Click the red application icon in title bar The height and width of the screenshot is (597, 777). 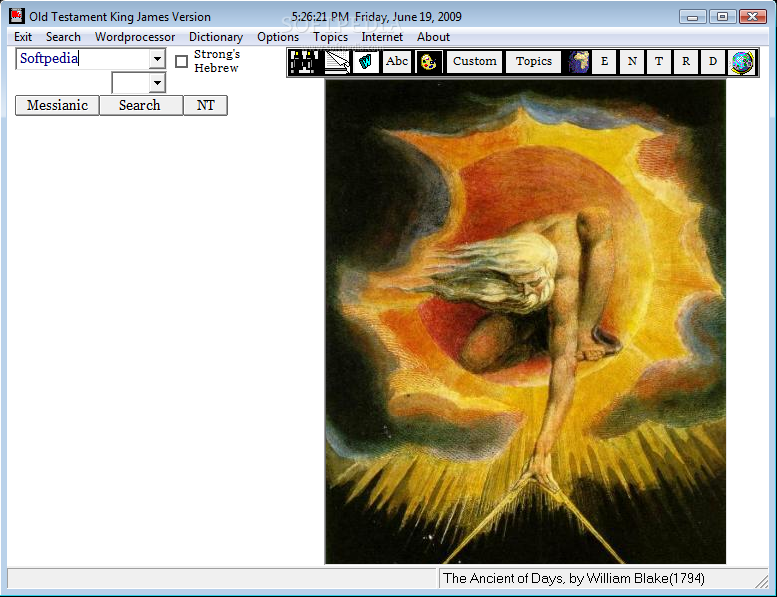17,16
